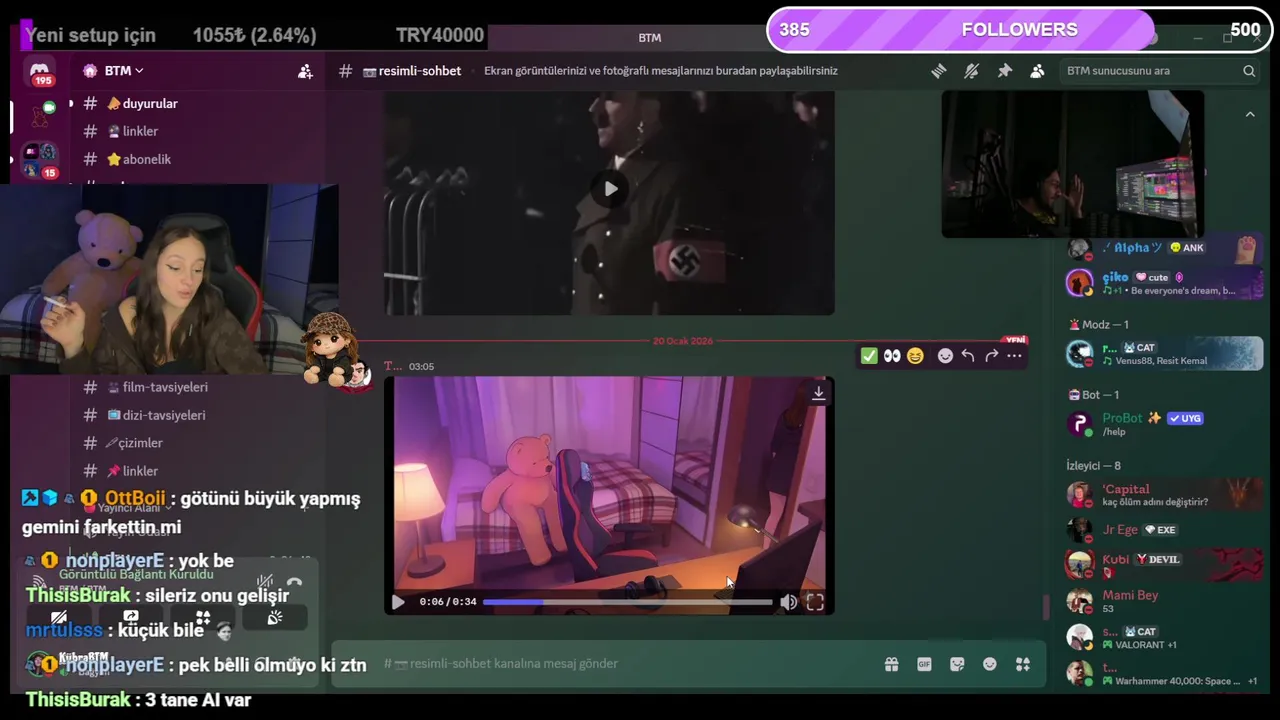Click the search magnifier icon
Viewport: 1280px width, 720px height.
point(1249,71)
